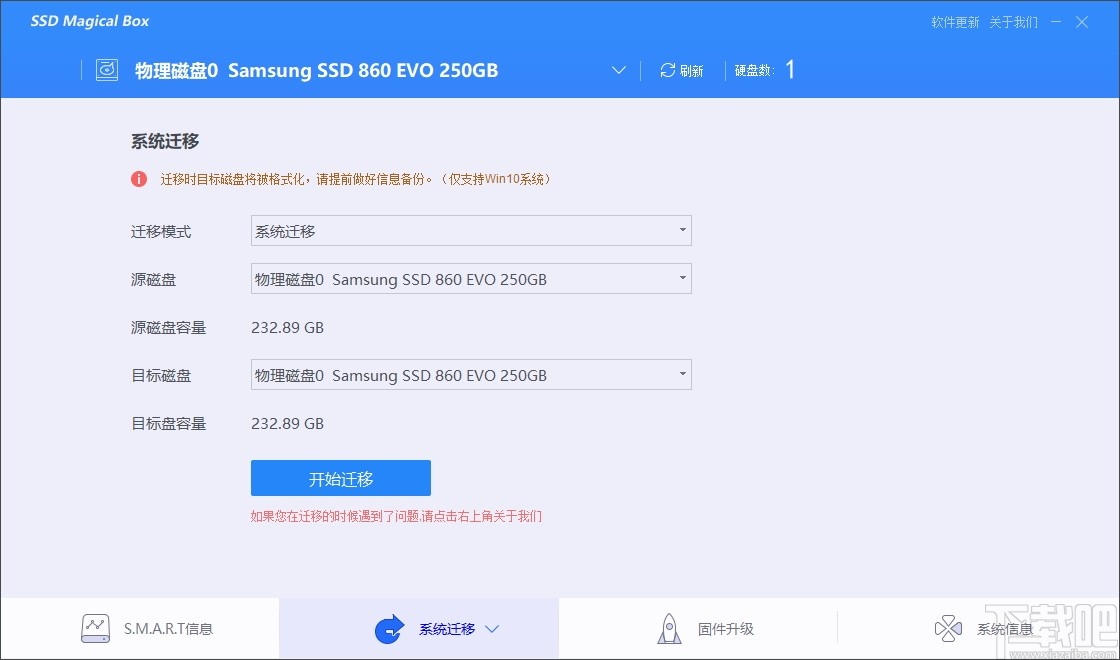
Task: Click the S.M.A.R.T info chart icon
Action: point(95,629)
